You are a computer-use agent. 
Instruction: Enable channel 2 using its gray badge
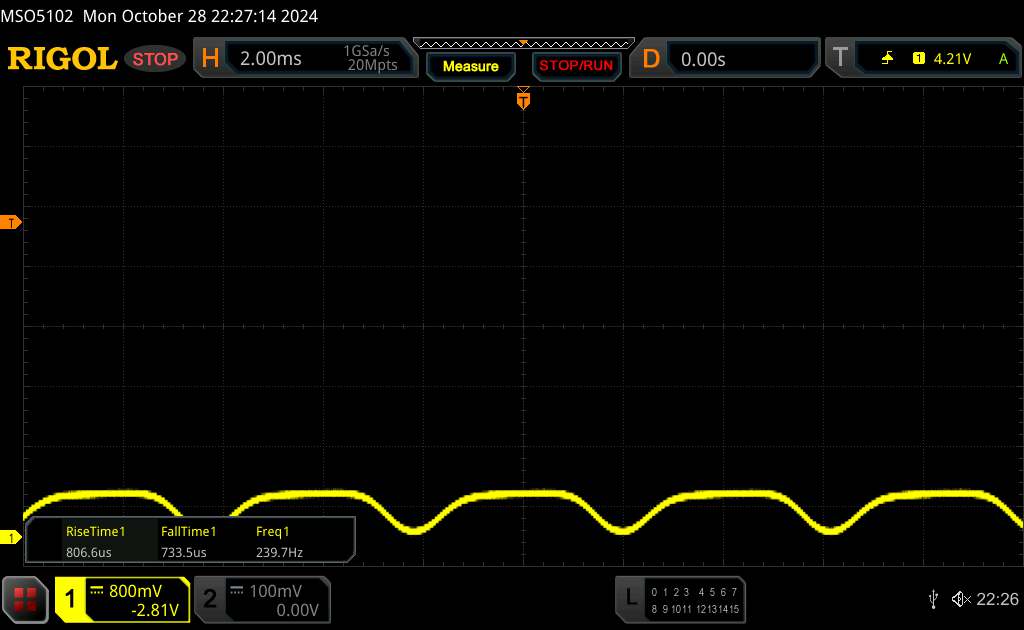[x=210, y=599]
